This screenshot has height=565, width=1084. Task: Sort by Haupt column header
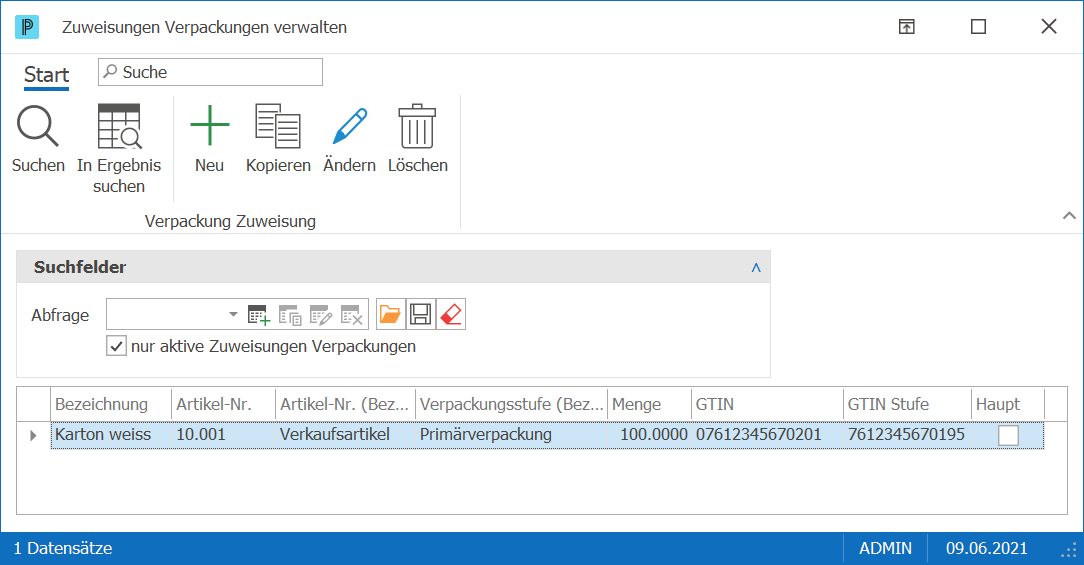click(1008, 404)
